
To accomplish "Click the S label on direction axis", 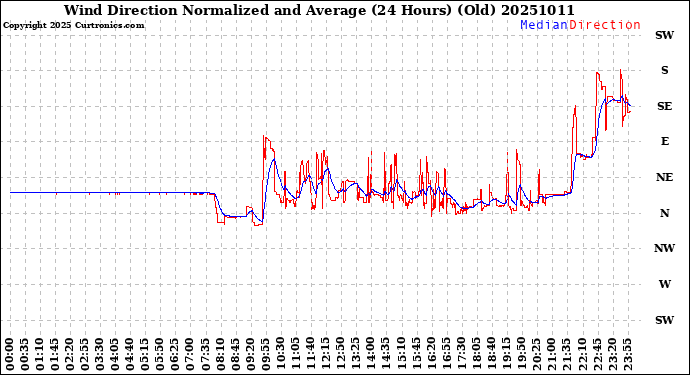I will (664, 70).
